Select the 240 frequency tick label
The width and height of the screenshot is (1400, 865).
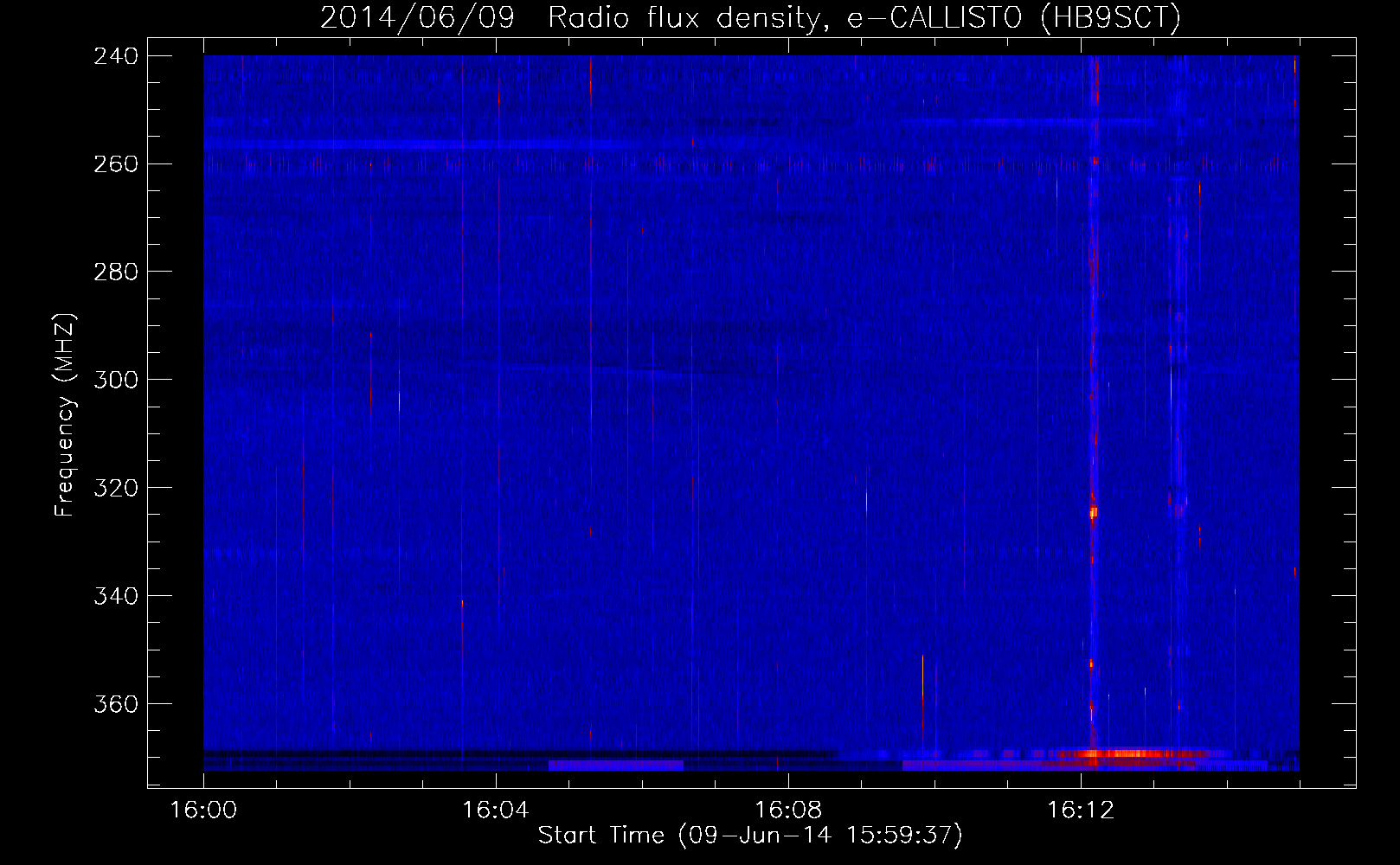[x=116, y=55]
